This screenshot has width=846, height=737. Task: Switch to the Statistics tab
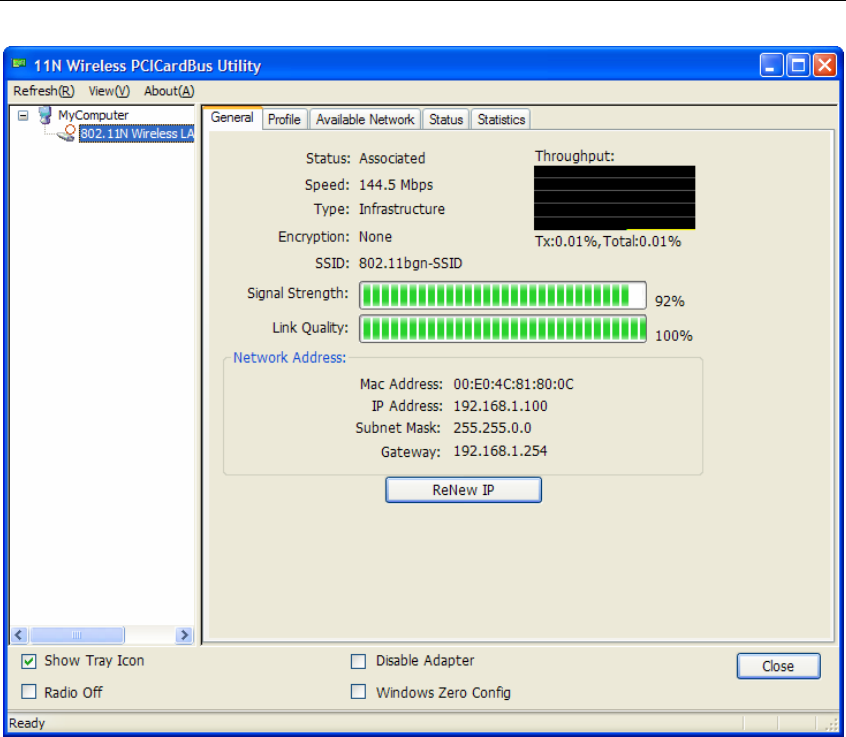(501, 119)
